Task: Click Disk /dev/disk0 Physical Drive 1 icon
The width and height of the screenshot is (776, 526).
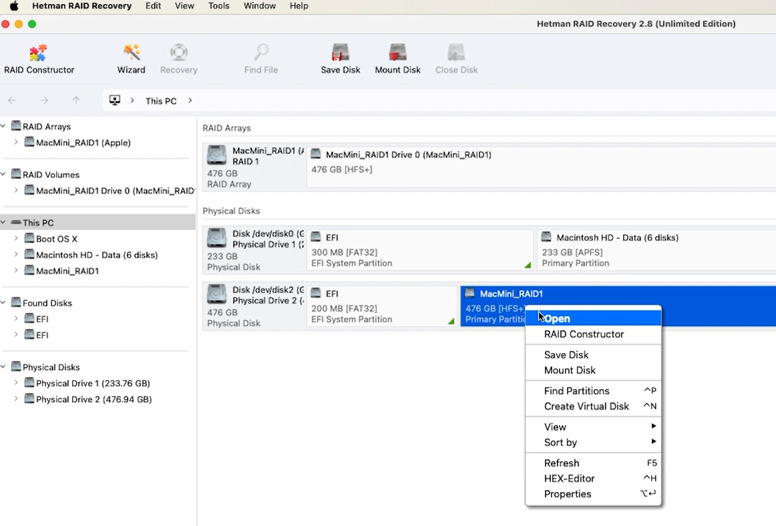Action: pyautogui.click(x=216, y=238)
